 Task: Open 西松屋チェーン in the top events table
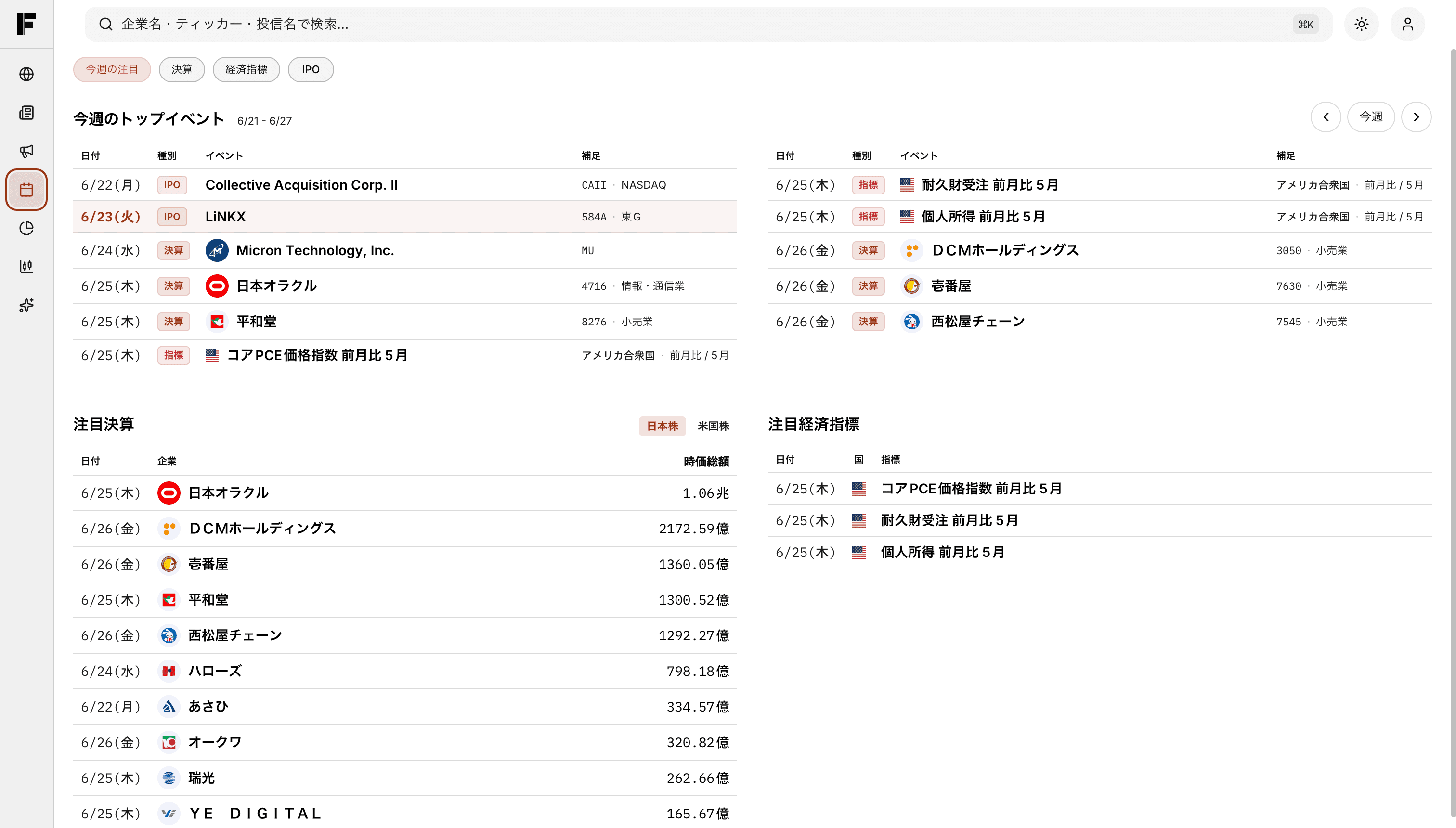coord(1099,322)
